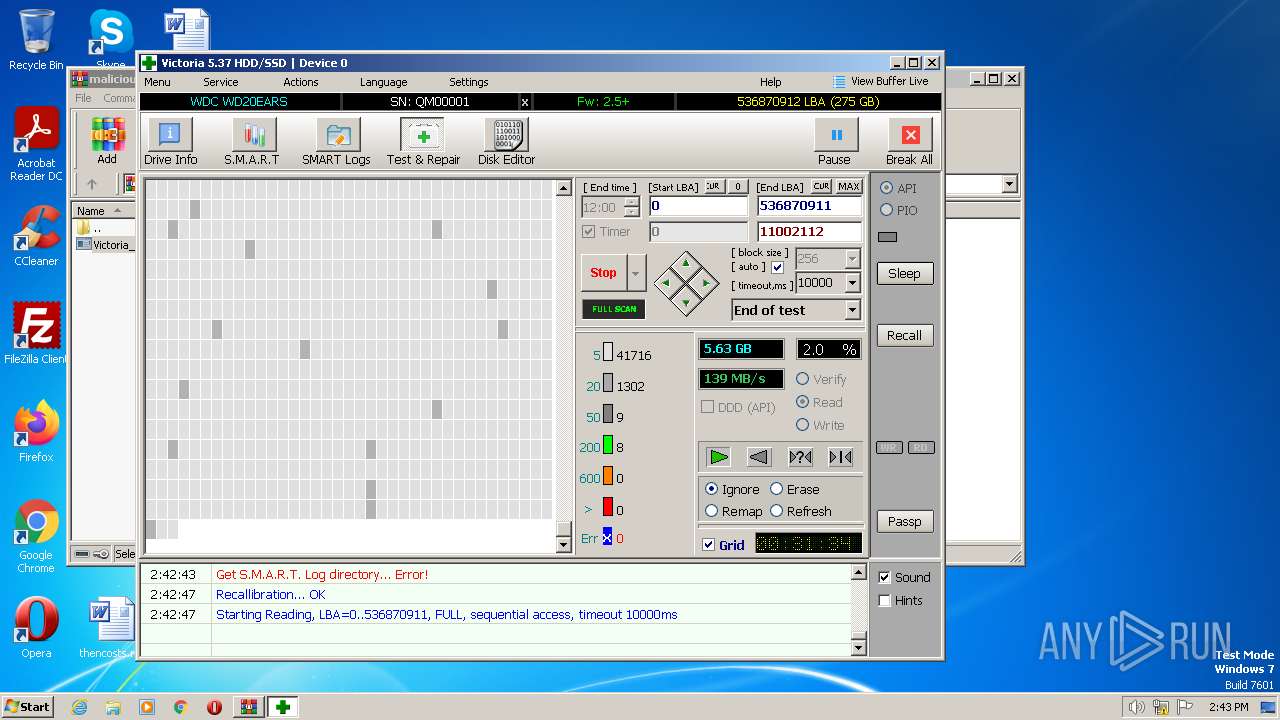Open Internet Explorer from taskbar
1280x720 pixels.
point(79,707)
